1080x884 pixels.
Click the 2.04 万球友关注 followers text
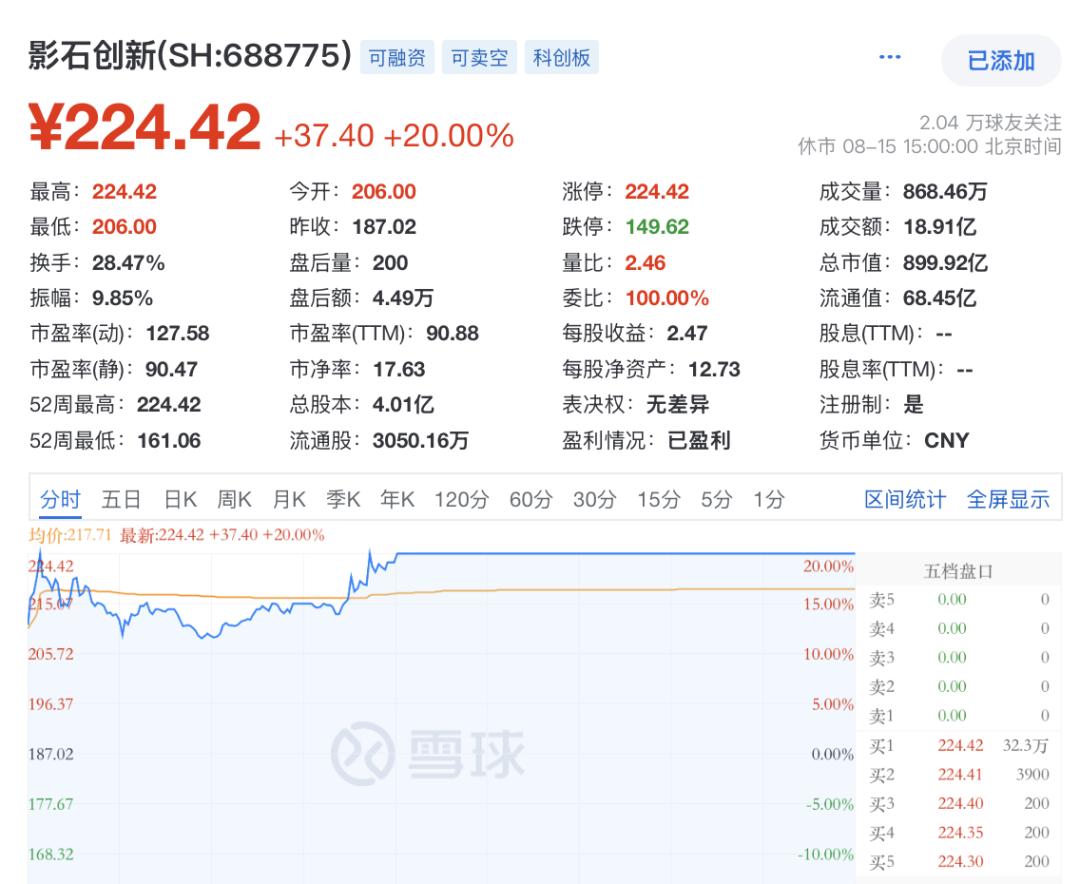pos(990,123)
